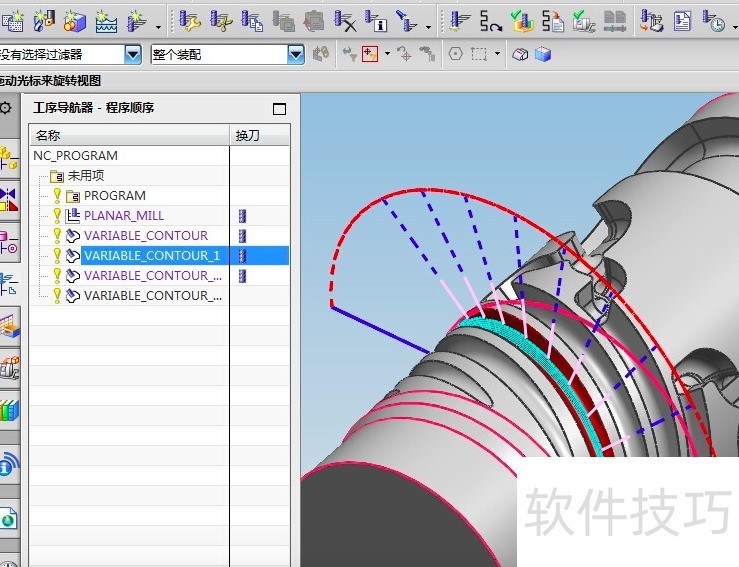Click the Create Geometry cube icon

75,19
